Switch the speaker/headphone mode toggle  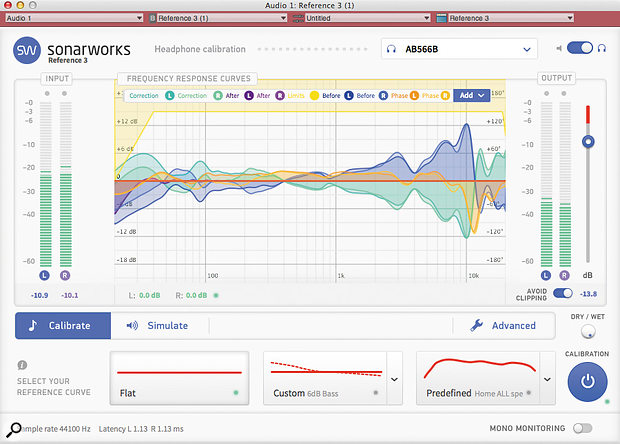(x=580, y=48)
